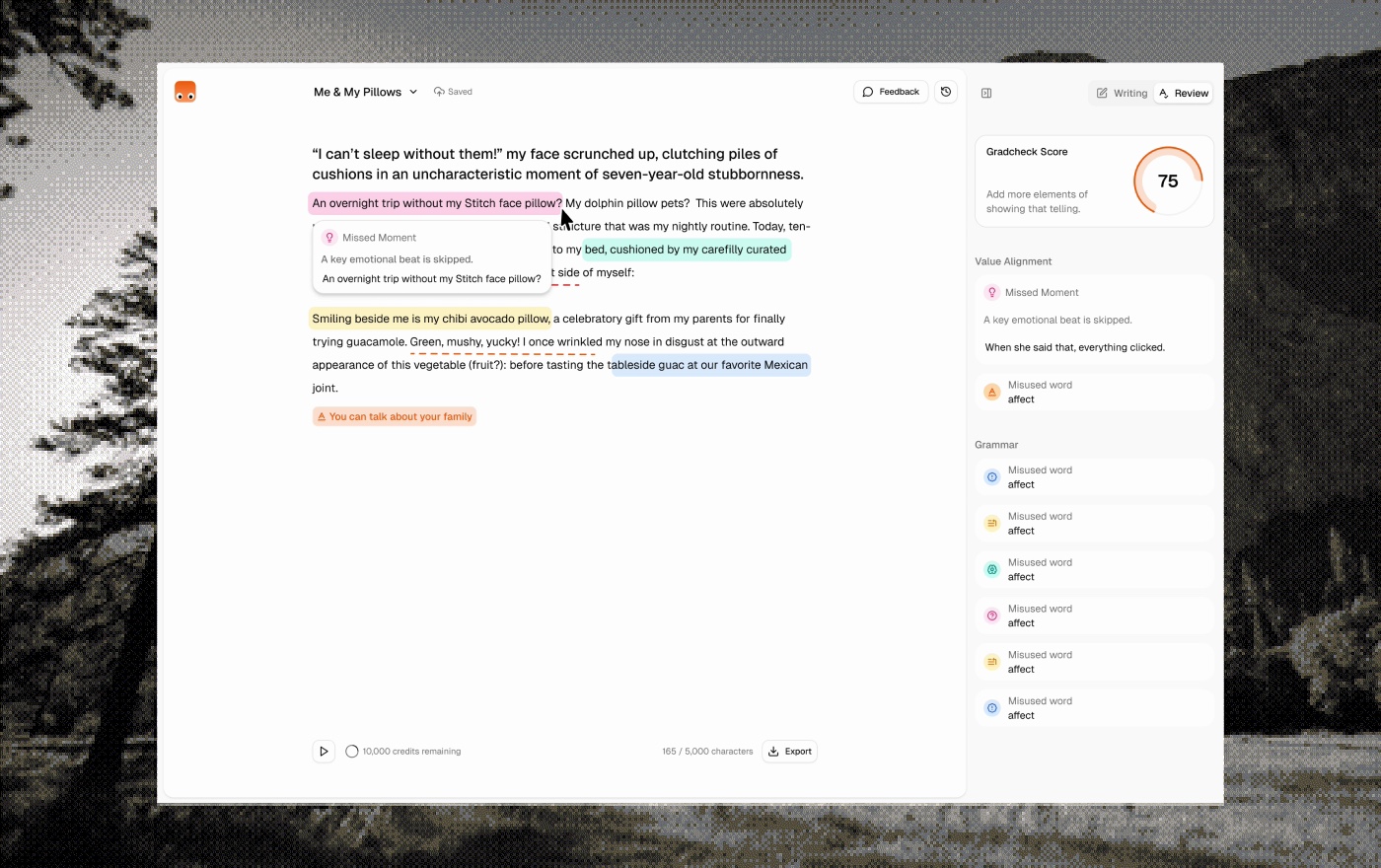Viewport: 1381px width, 868px height.
Task: Click 'A key emotional beat is skipped.' in sidebar card
Action: click(1057, 320)
